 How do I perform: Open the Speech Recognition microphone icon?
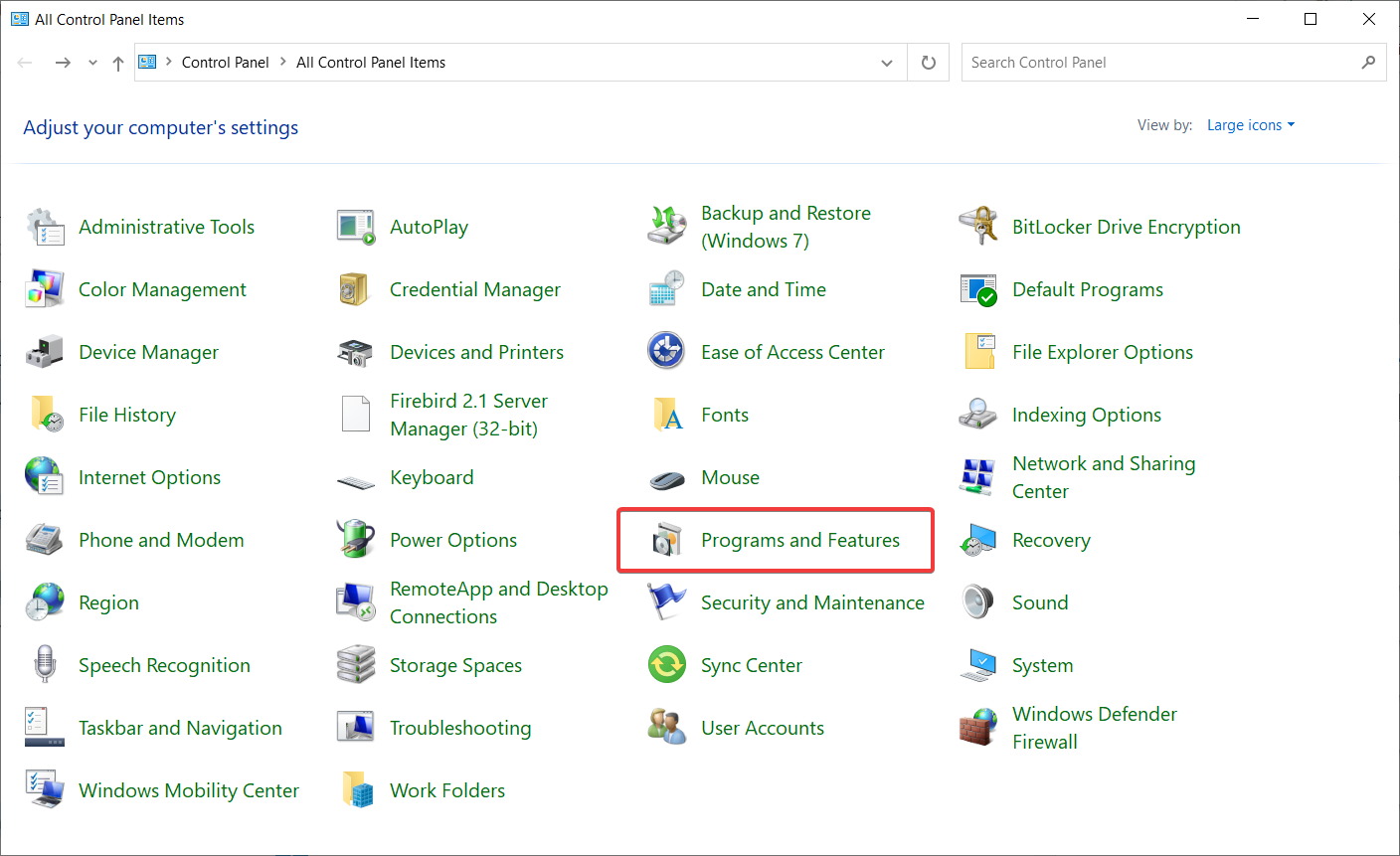pos(45,666)
